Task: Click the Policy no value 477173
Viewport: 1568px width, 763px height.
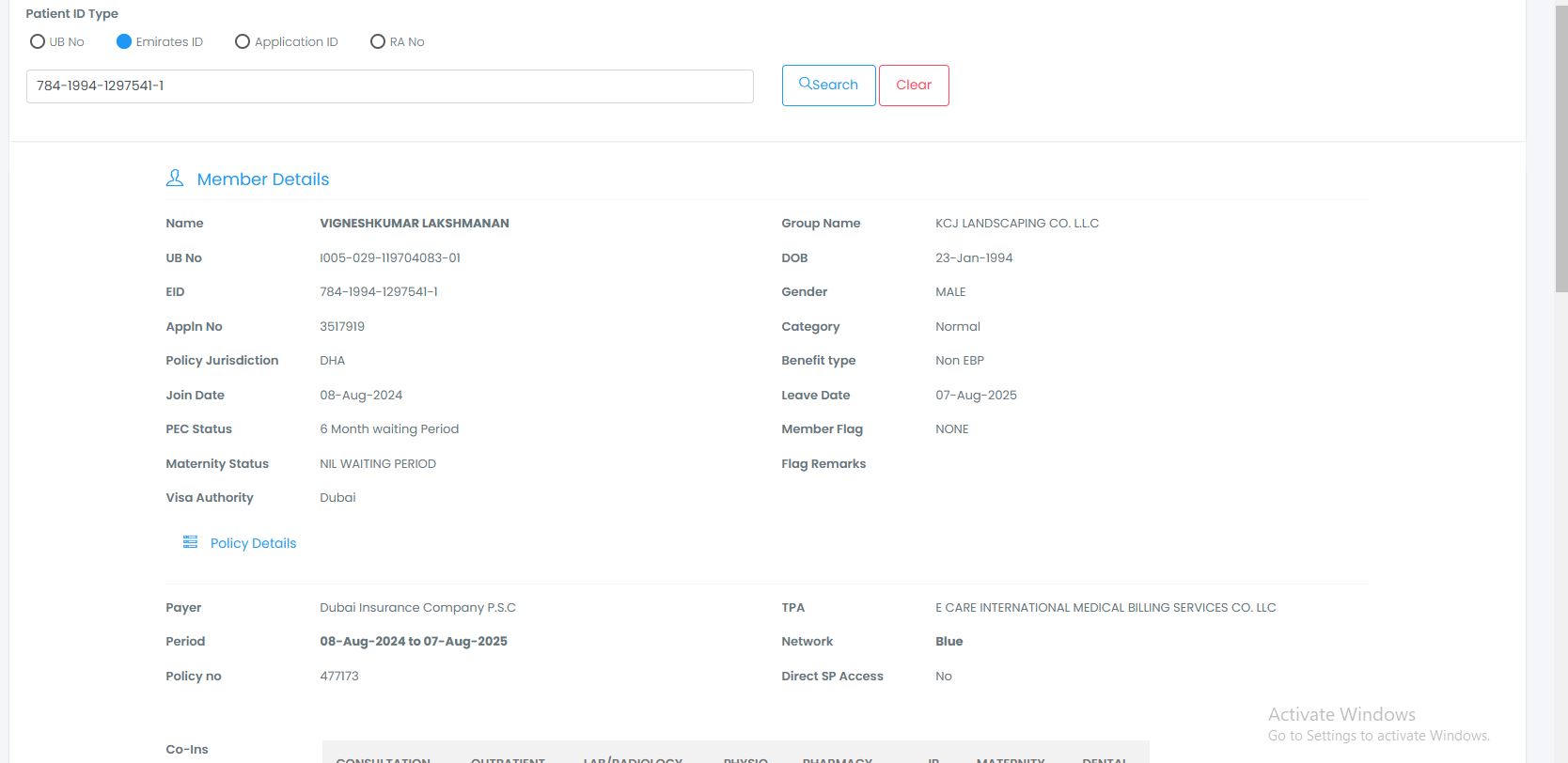Action: tap(339, 676)
